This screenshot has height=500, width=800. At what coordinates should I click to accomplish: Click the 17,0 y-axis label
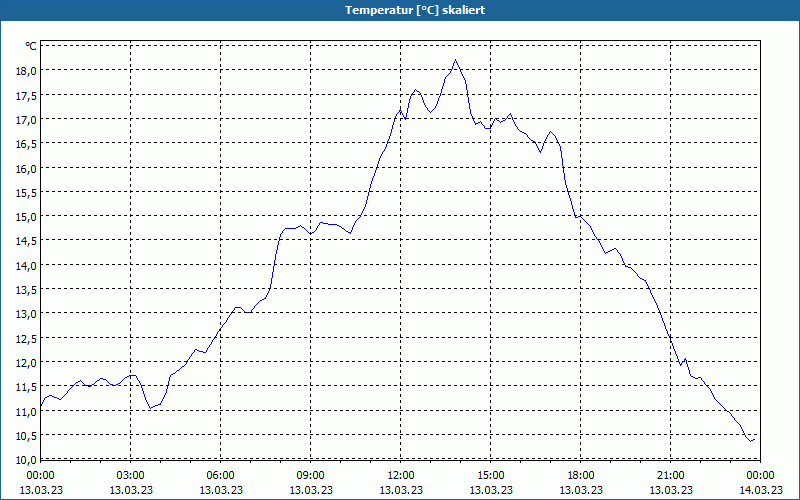(x=26, y=120)
